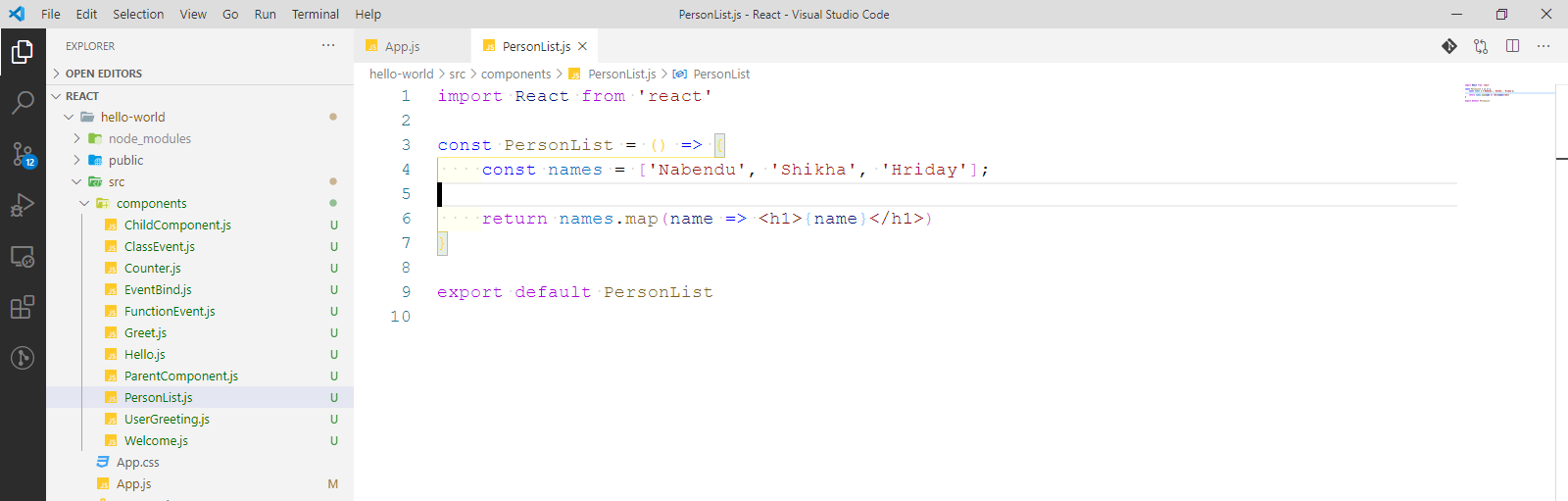1568x501 pixels.
Task: Expand the public folder
Action: [76, 160]
